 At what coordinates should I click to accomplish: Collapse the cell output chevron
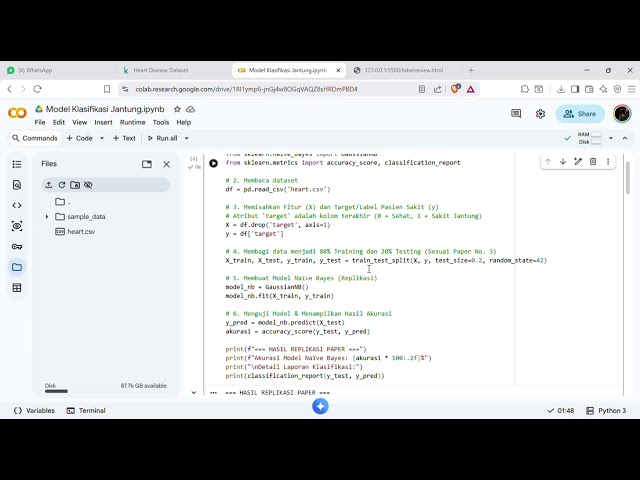(193, 393)
